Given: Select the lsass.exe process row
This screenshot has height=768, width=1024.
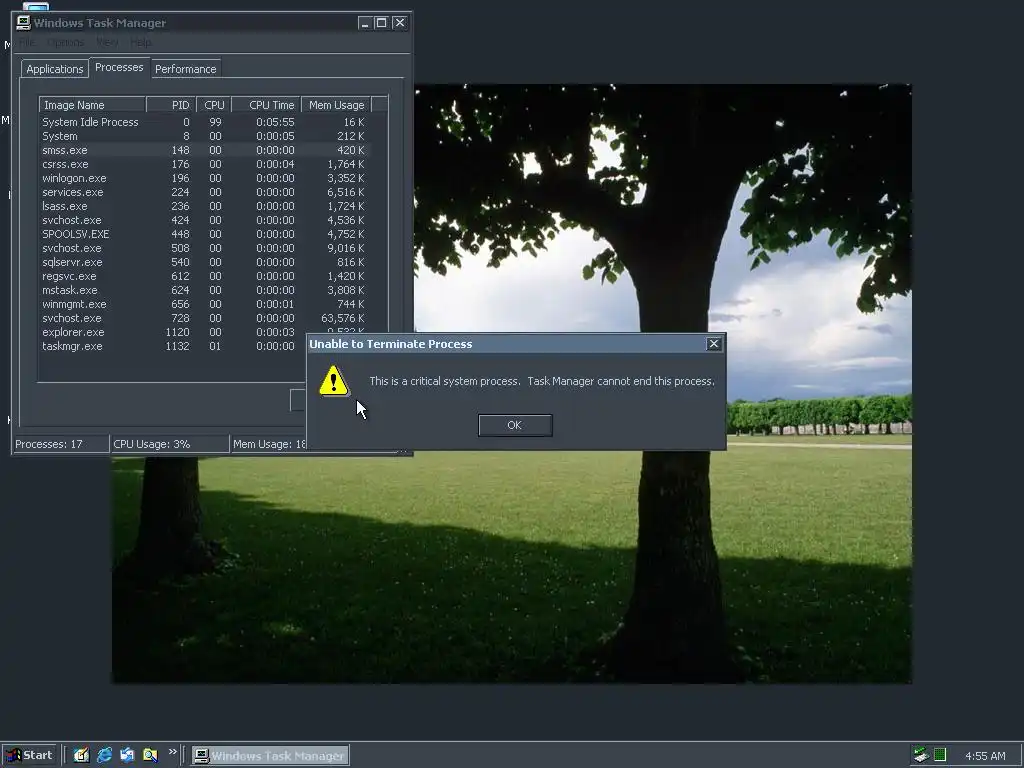Looking at the screenshot, I should coord(204,206).
